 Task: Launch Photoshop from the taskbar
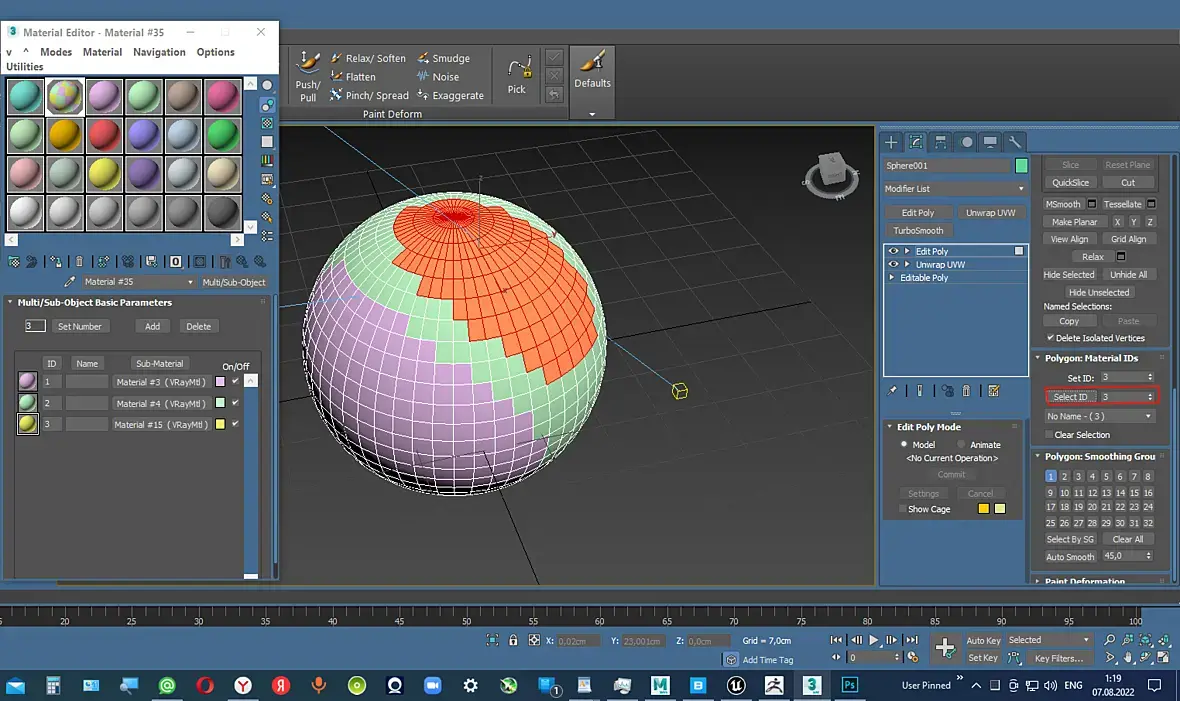[x=849, y=685]
